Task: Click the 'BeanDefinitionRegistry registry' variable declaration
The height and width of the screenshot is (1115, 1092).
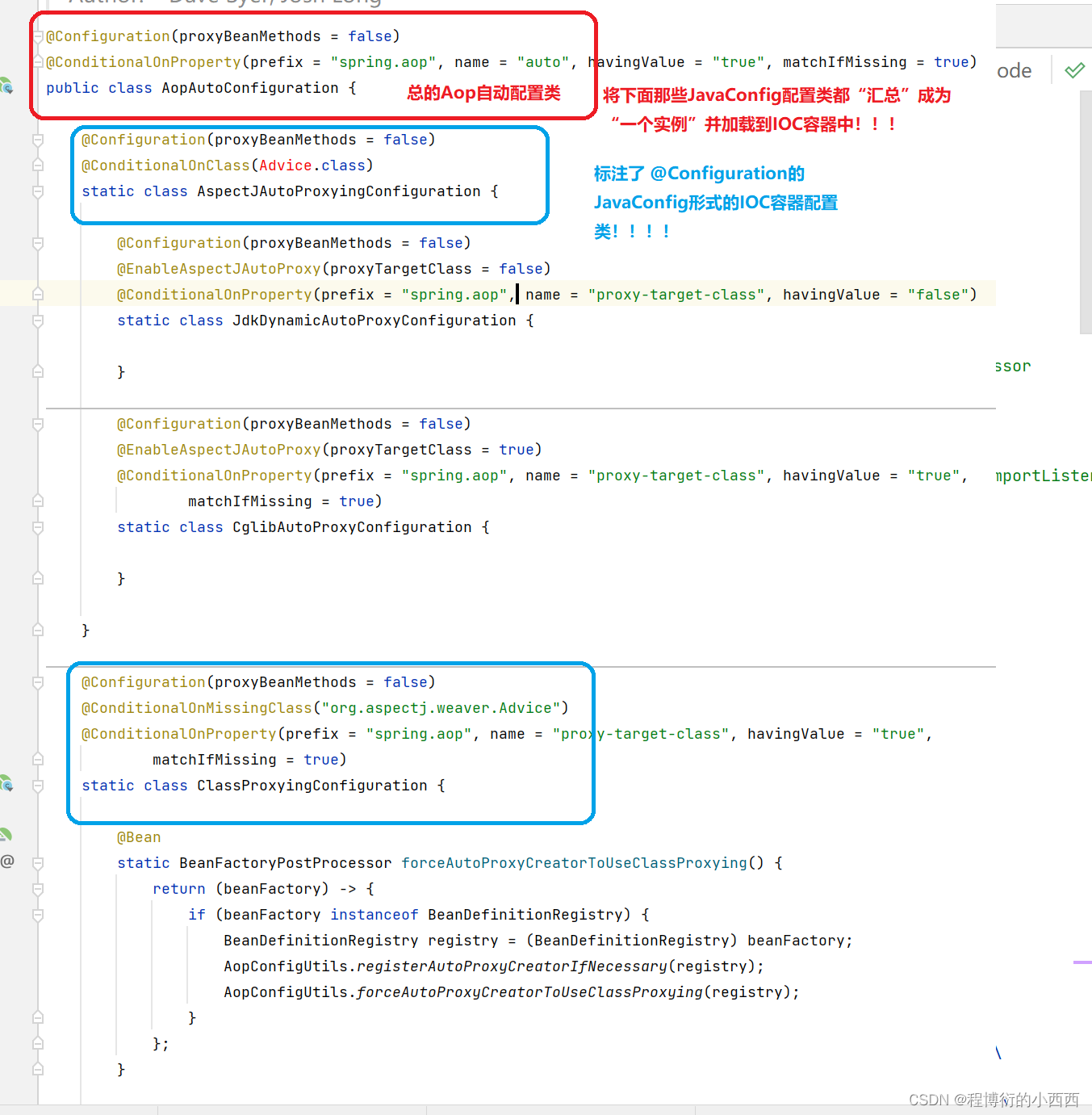Action: click(361, 941)
